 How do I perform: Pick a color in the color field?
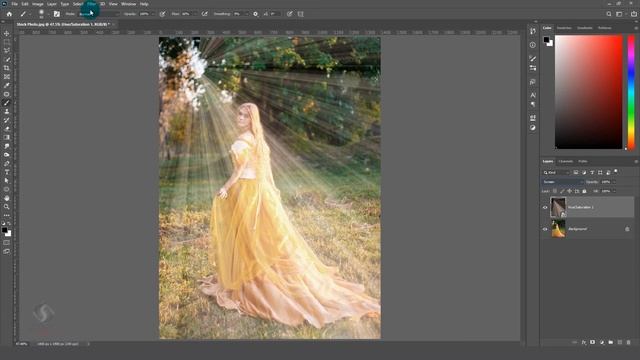point(589,92)
